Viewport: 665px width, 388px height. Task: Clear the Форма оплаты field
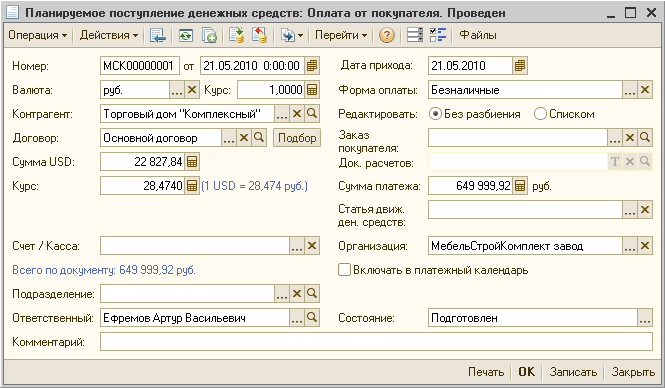(645, 90)
